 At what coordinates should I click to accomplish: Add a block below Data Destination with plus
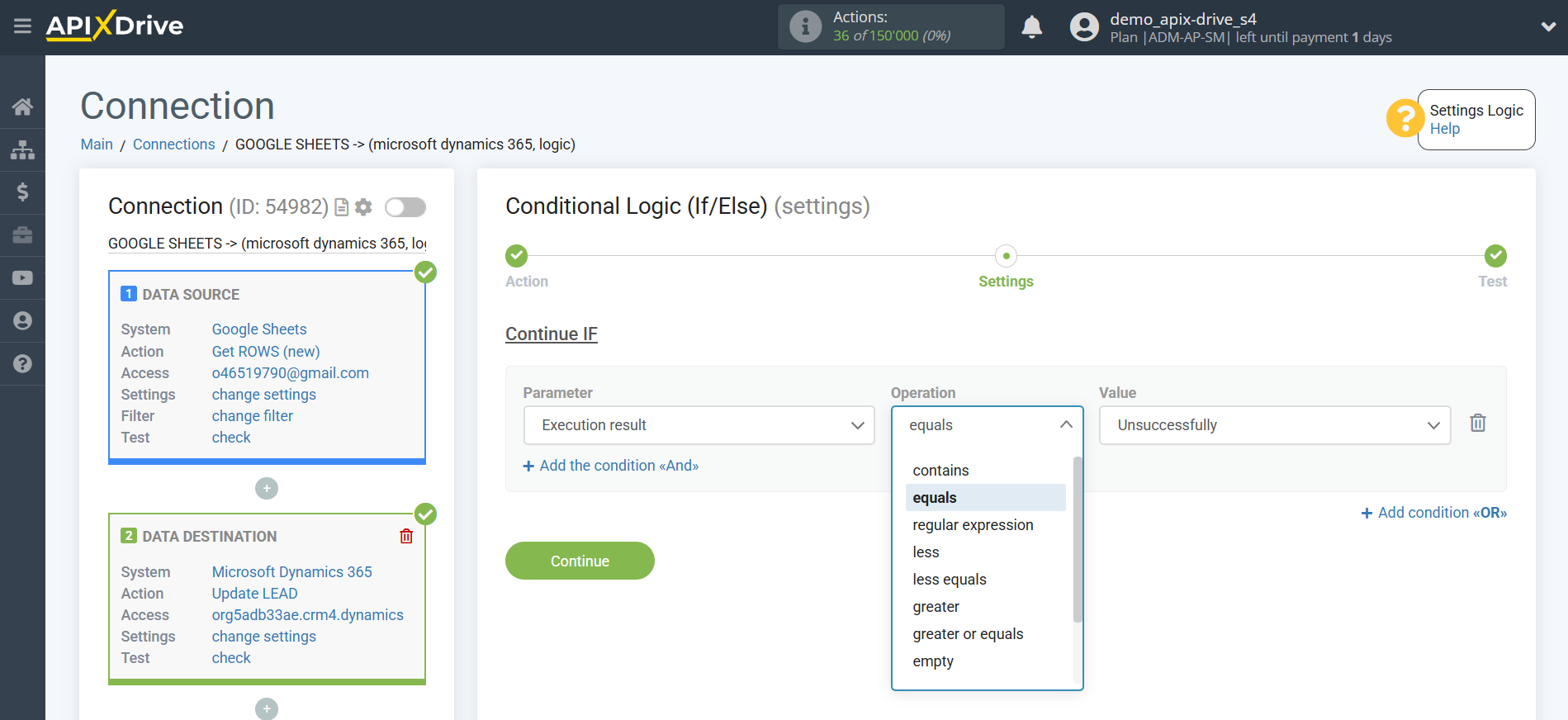(267, 708)
